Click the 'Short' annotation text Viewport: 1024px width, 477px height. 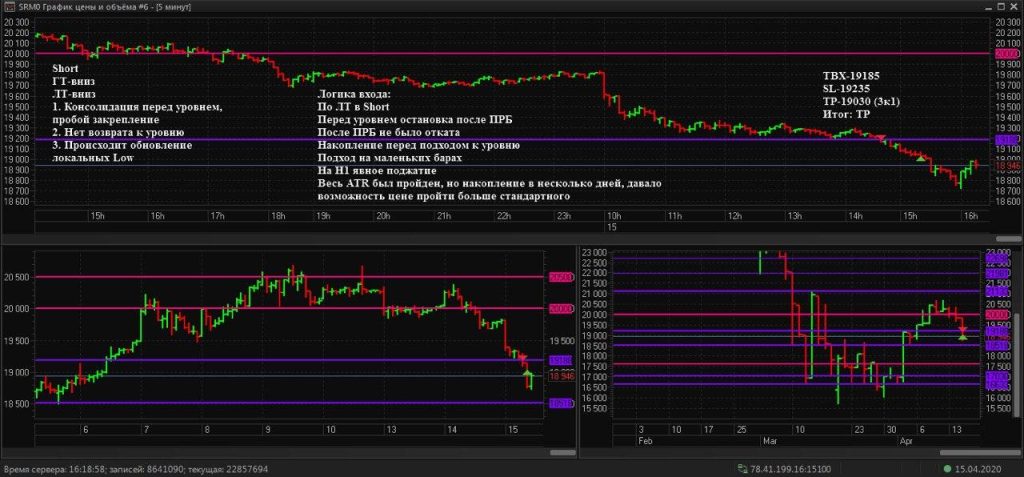tap(65, 69)
